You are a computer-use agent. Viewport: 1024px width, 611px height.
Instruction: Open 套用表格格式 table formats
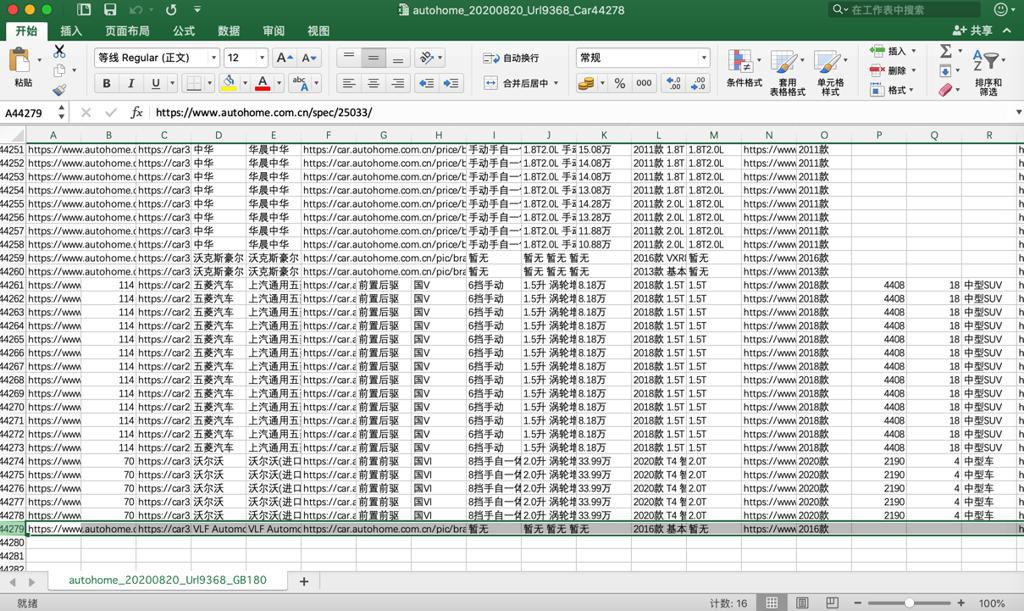pos(787,72)
